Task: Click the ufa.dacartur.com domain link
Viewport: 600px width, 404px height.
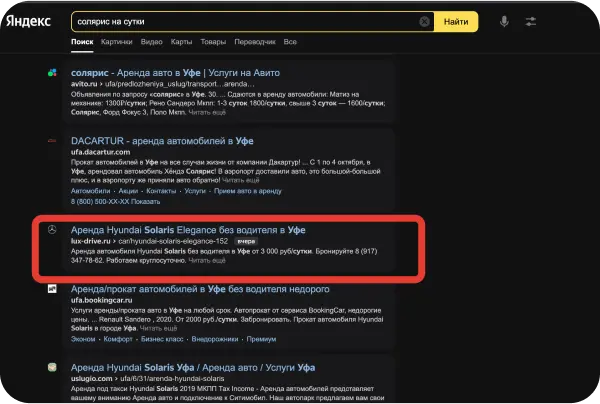Action: pyautogui.click(x=100, y=152)
